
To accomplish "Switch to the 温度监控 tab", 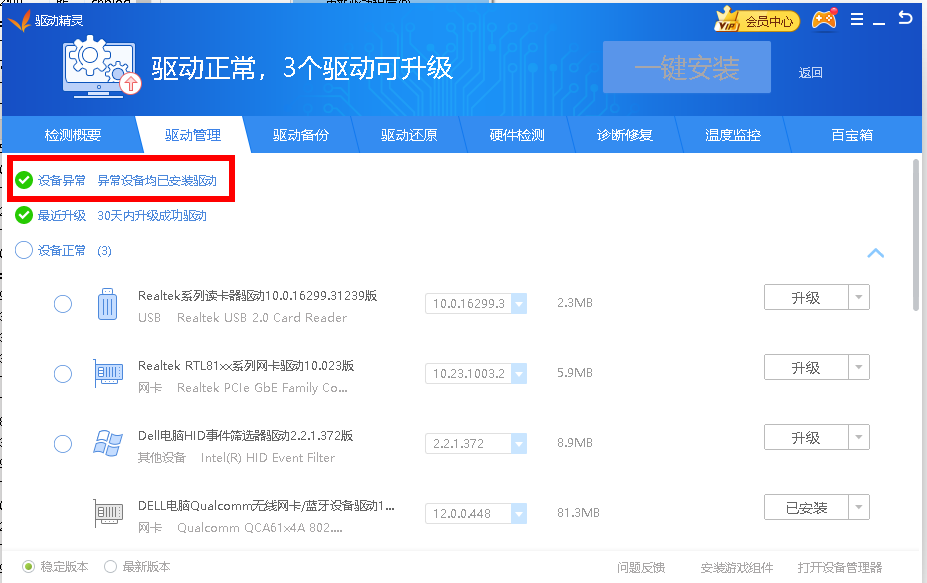I will (x=732, y=135).
